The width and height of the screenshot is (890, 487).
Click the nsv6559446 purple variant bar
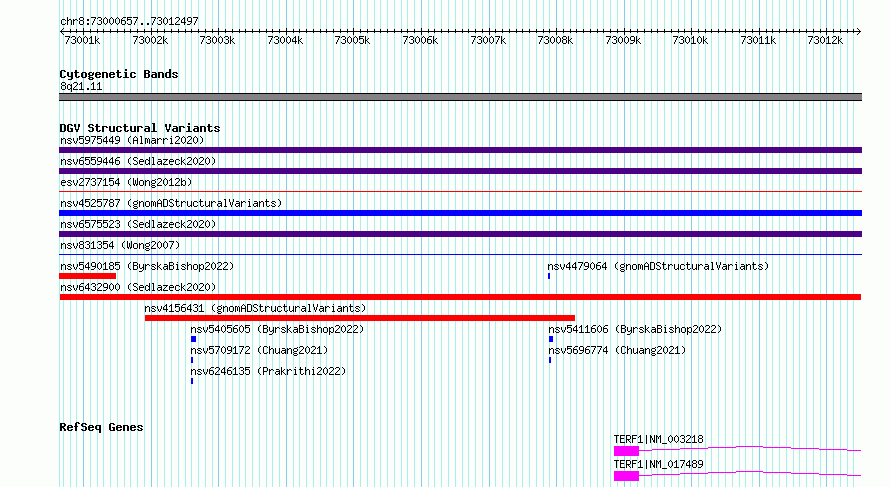pyautogui.click(x=460, y=171)
